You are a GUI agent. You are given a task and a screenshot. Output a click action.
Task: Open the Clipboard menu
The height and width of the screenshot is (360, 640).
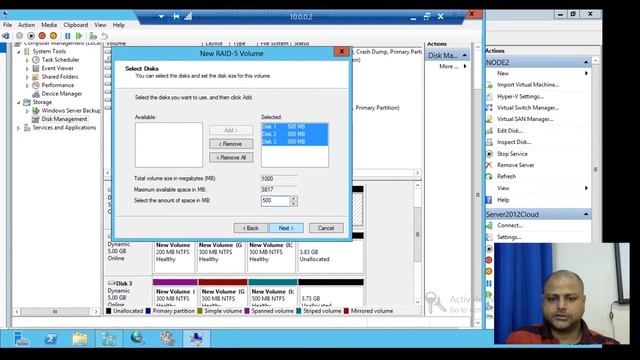76,25
